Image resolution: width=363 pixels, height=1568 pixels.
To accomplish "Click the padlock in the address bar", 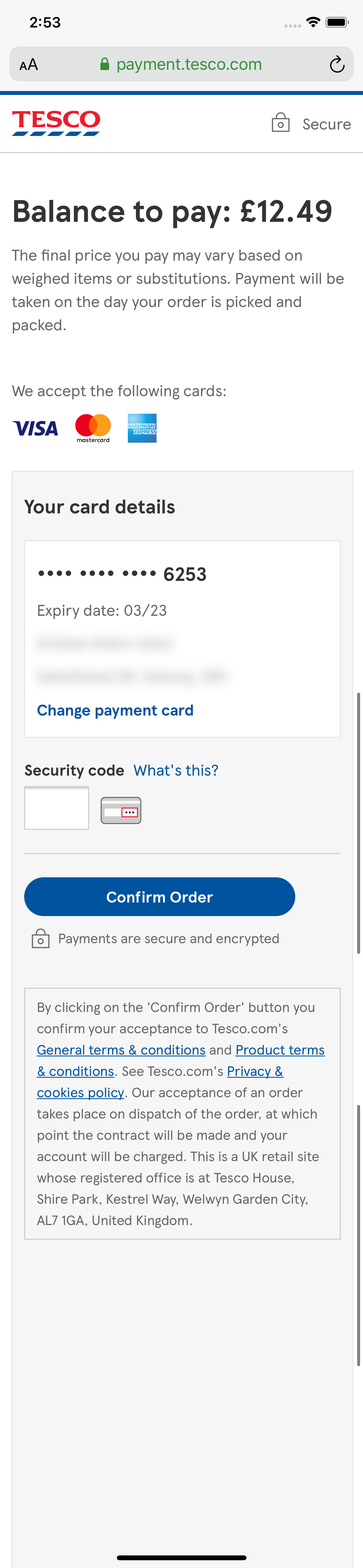I will point(105,63).
